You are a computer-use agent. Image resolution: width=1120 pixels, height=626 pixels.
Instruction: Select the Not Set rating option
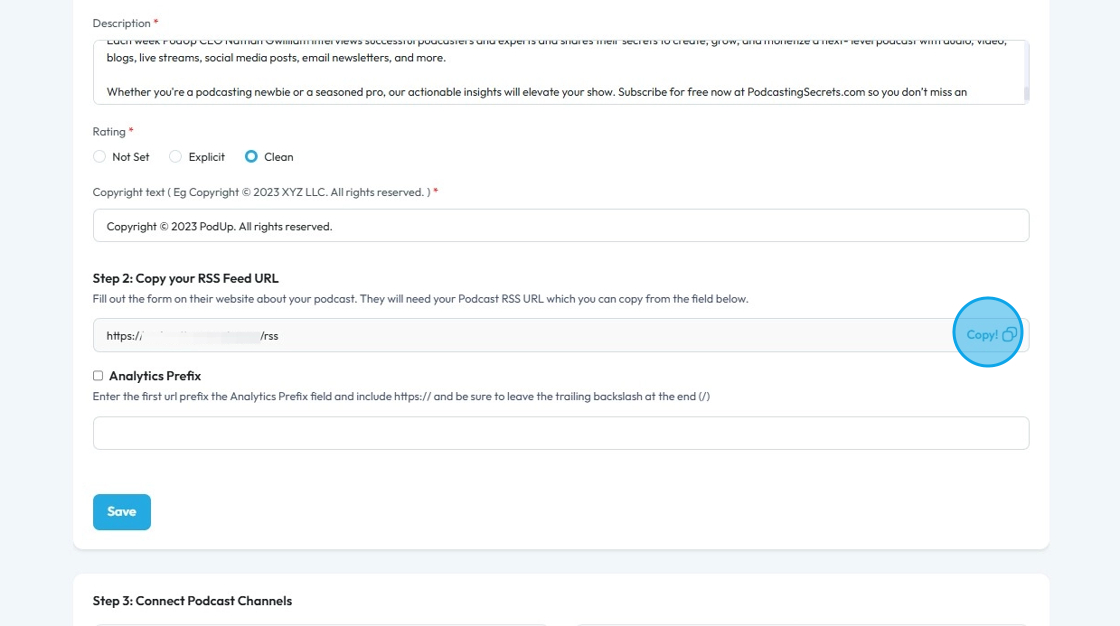click(99, 157)
